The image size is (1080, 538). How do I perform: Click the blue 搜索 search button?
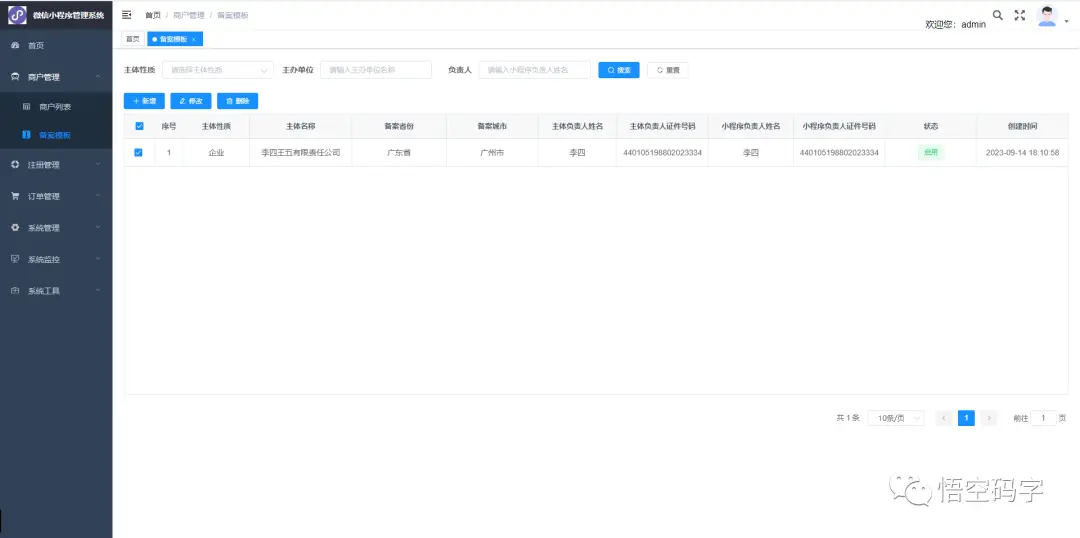pyautogui.click(x=619, y=70)
